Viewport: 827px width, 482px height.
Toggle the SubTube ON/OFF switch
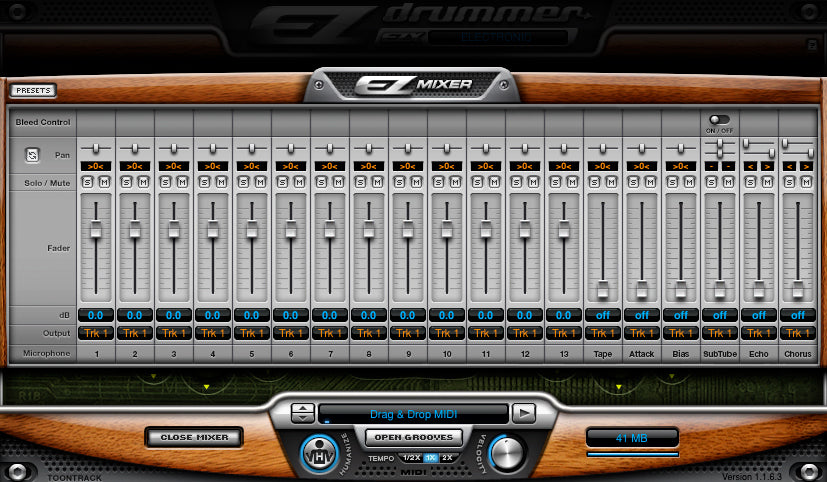718,120
